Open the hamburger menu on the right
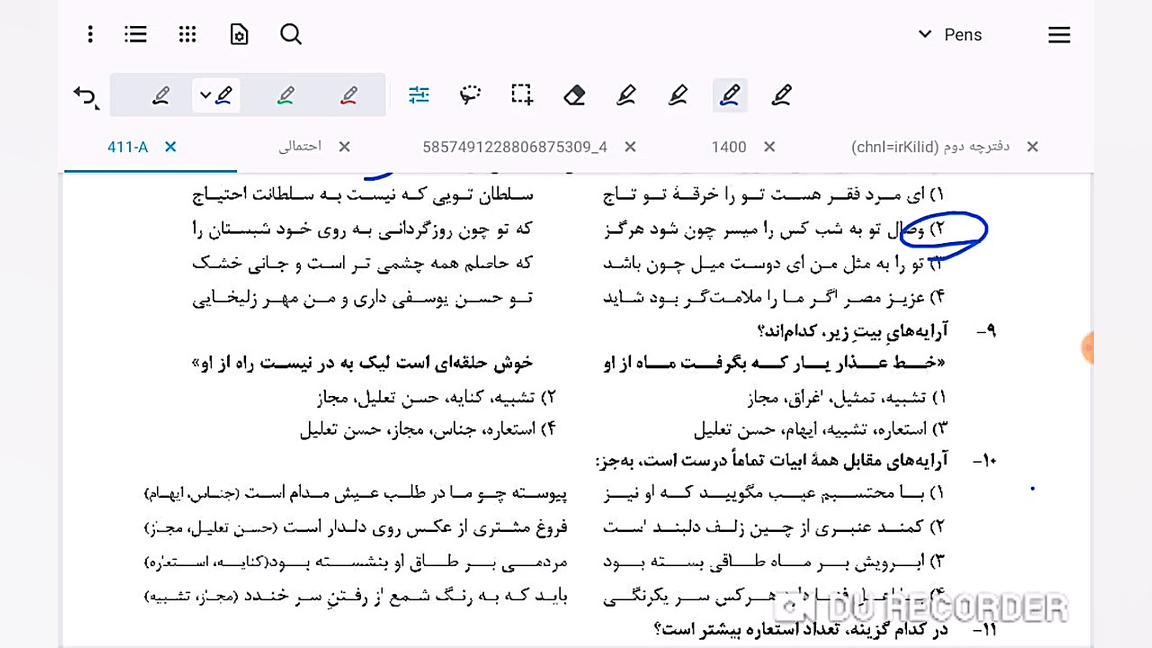The image size is (1152, 648). 1059,33
